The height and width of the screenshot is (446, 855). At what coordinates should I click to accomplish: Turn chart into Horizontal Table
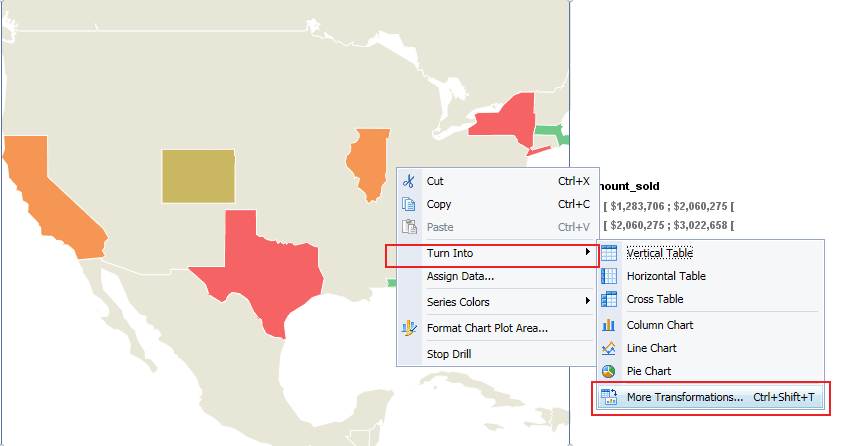click(x=711, y=276)
